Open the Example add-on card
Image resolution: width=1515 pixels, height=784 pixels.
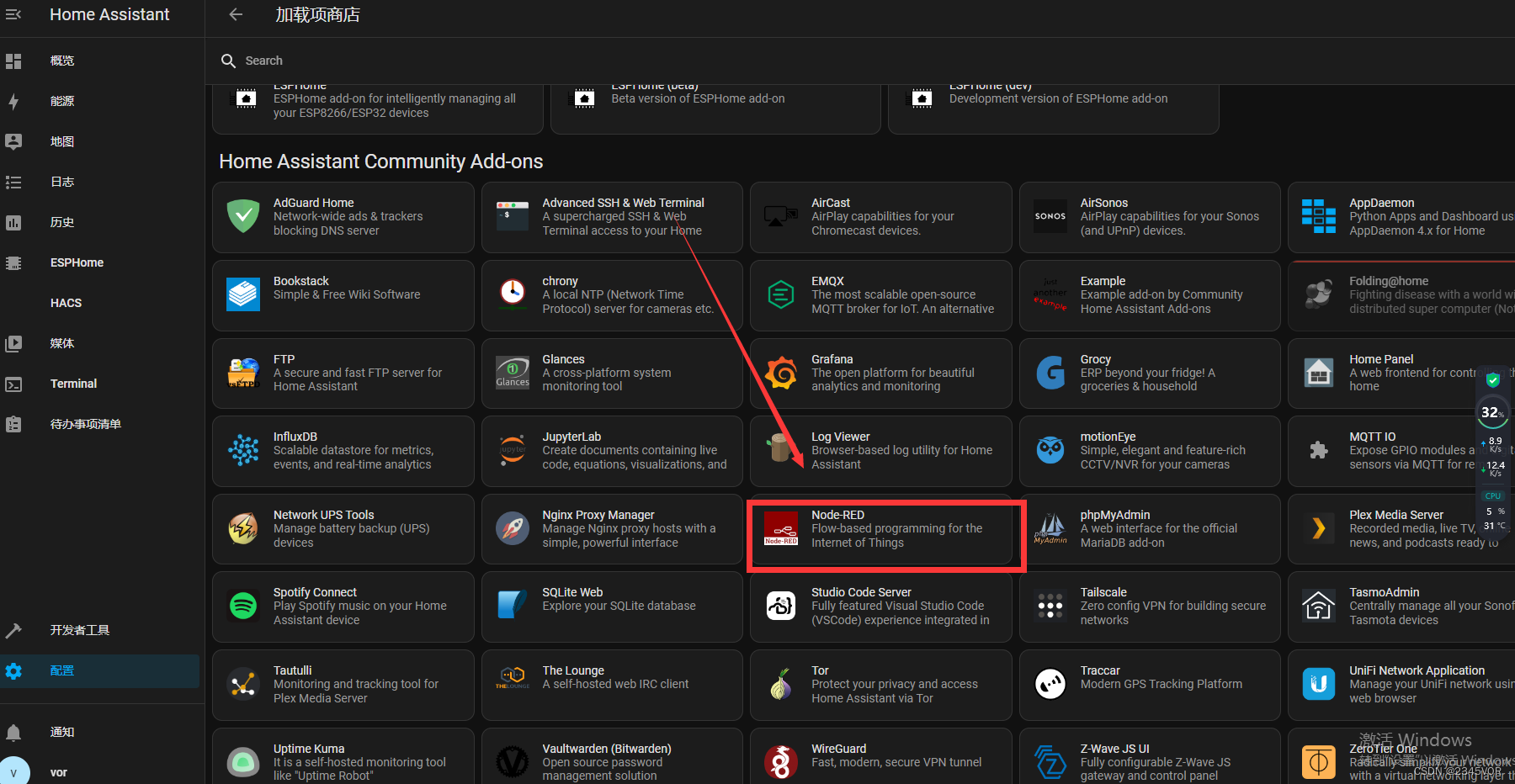coord(1150,295)
